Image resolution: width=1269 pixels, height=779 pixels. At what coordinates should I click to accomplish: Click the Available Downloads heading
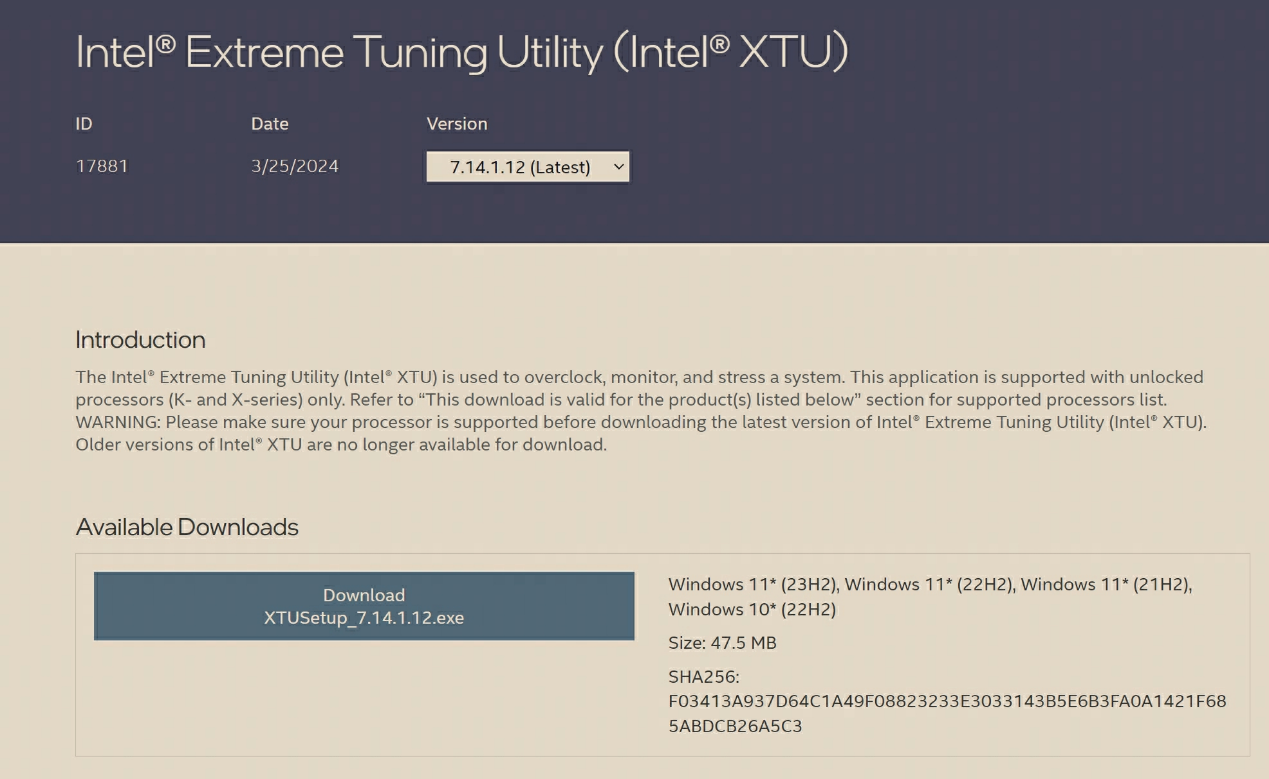tap(187, 527)
